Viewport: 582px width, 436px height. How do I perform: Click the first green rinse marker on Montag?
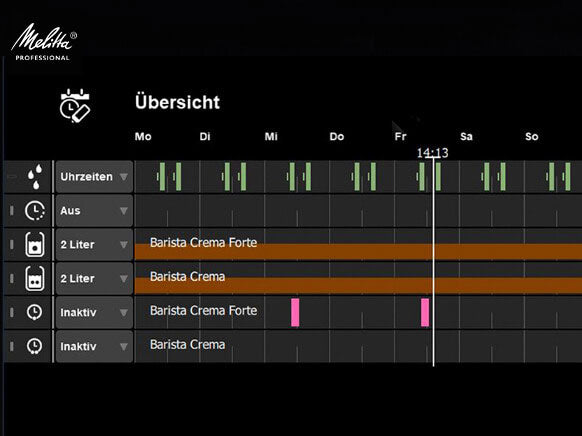pyautogui.click(x=162, y=177)
